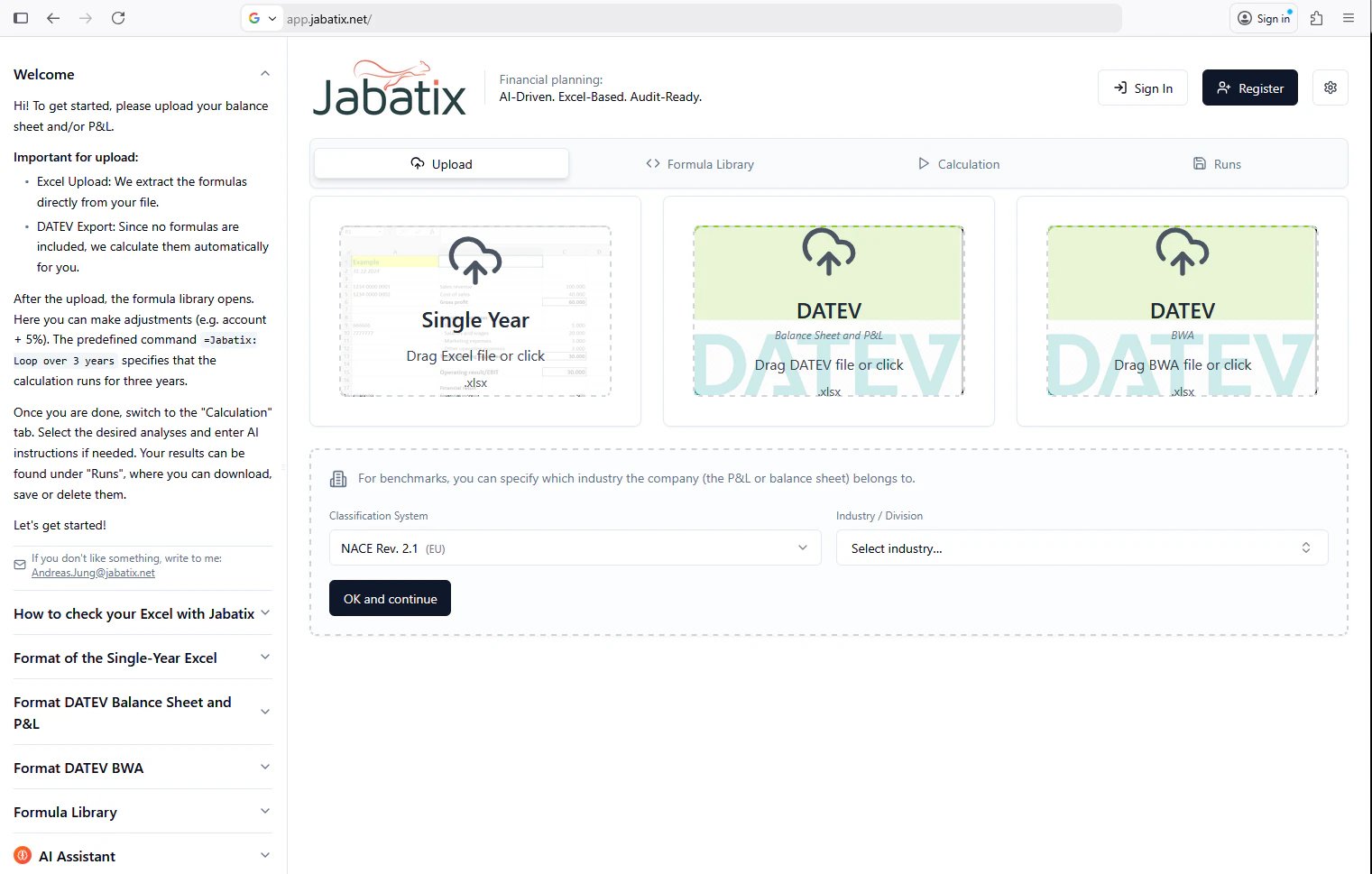This screenshot has width=1372, height=874.
Task: Click the share icon in the browser toolbar
Action: [1316, 18]
